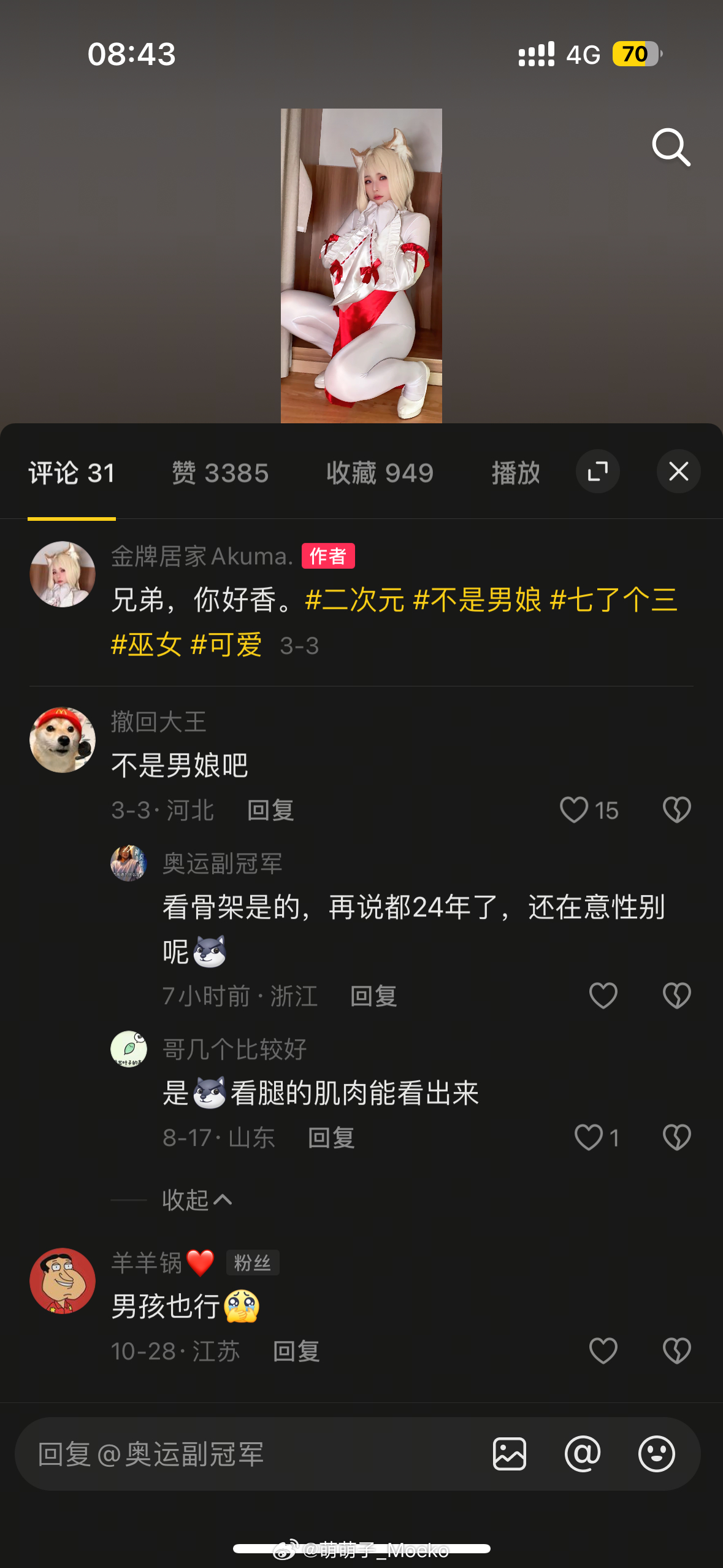The height and width of the screenshot is (1568, 723).
Task: Open the 播放 tab
Action: [516, 473]
